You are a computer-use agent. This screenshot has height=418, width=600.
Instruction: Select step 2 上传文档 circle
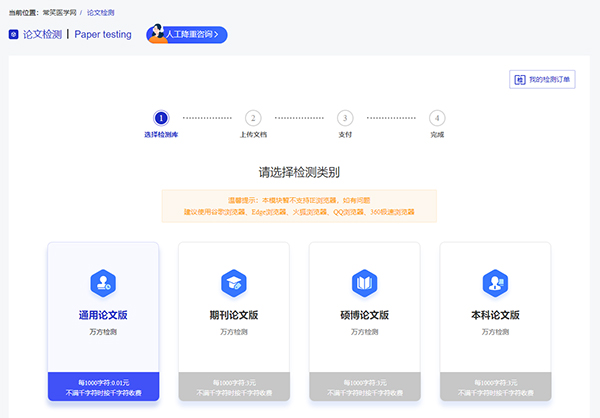coord(253,117)
